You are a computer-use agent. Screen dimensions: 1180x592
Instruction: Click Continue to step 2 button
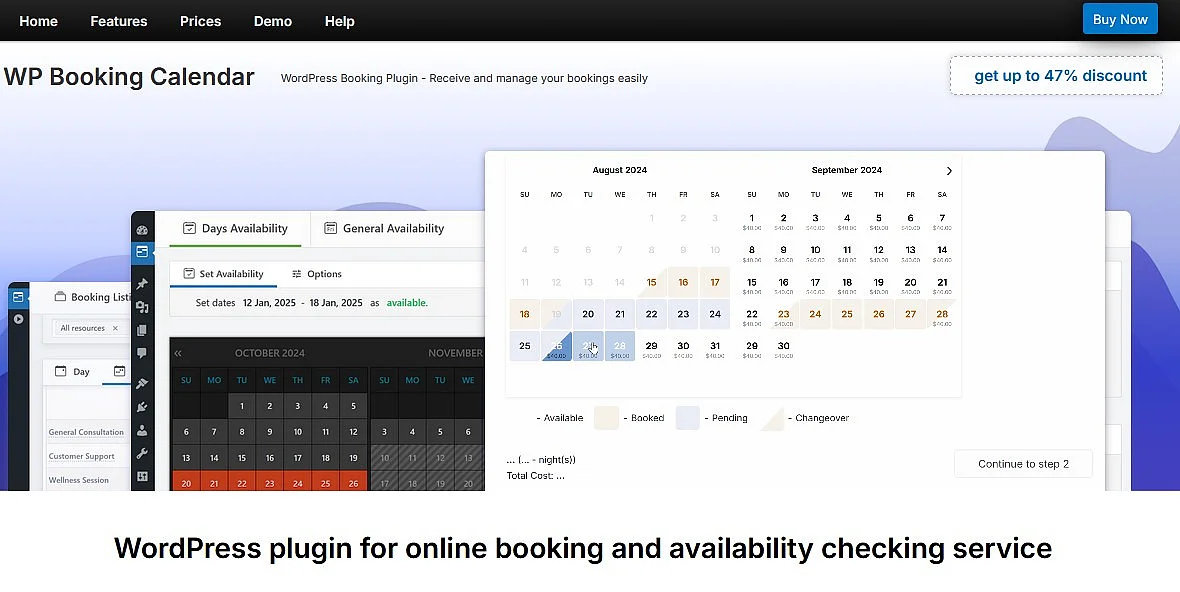coord(1023,464)
